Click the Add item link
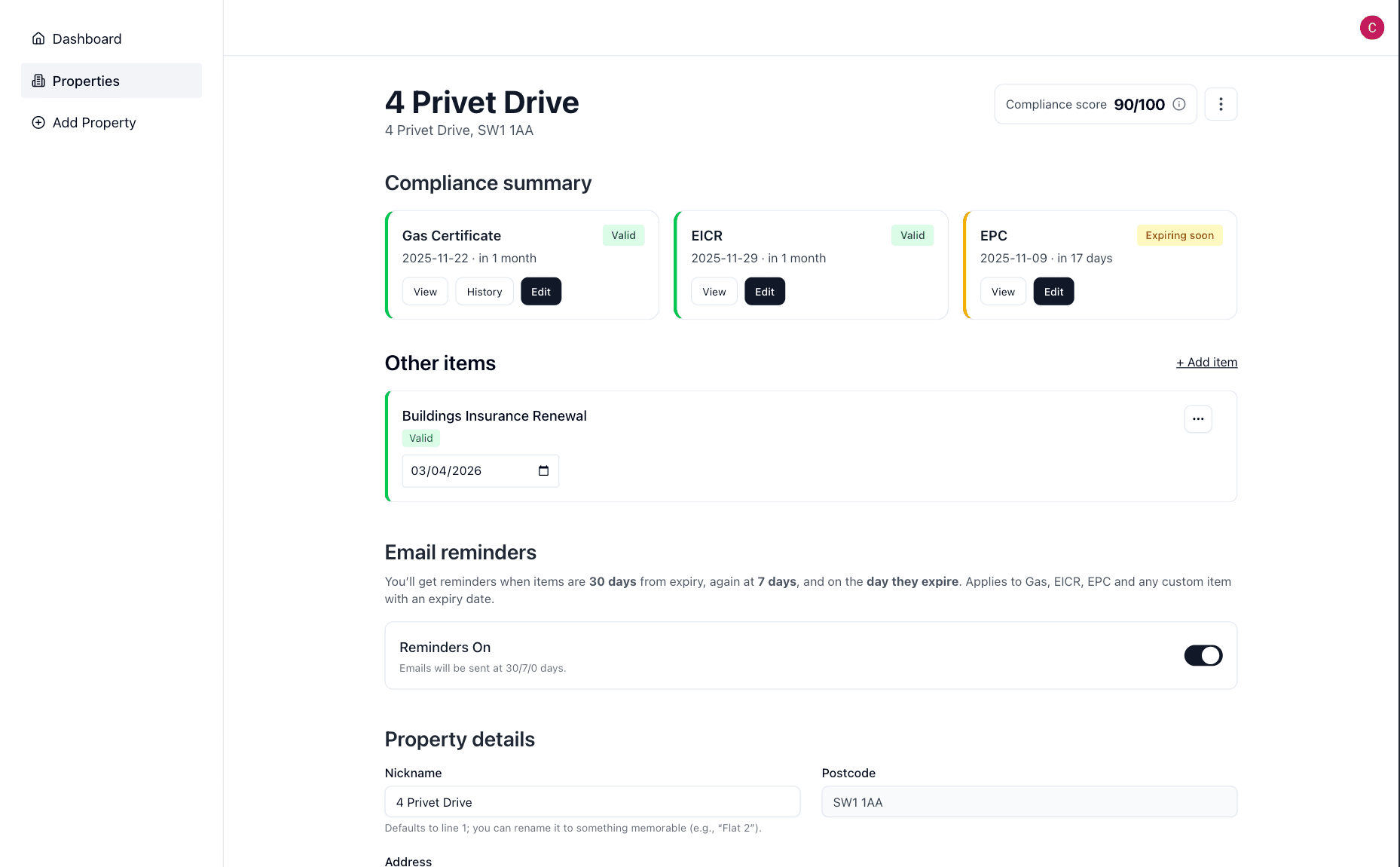 pyautogui.click(x=1206, y=362)
